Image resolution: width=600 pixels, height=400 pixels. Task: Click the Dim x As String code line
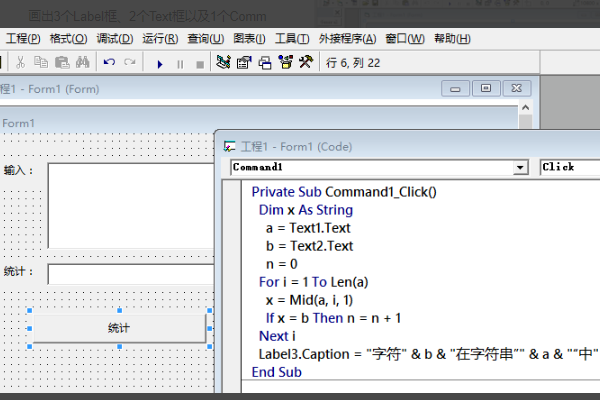(x=305, y=210)
